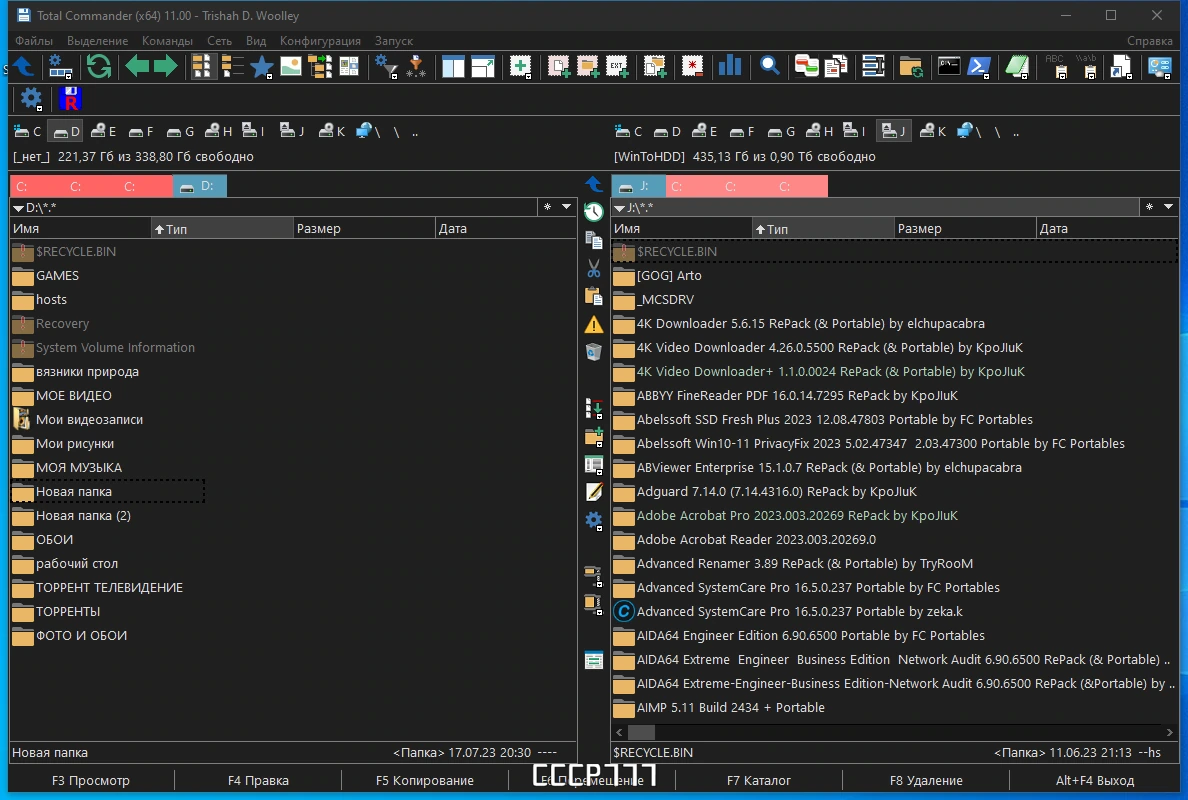This screenshot has width=1188, height=800.
Task: Click the green refresh arrows toolbar icon
Action: click(x=98, y=67)
